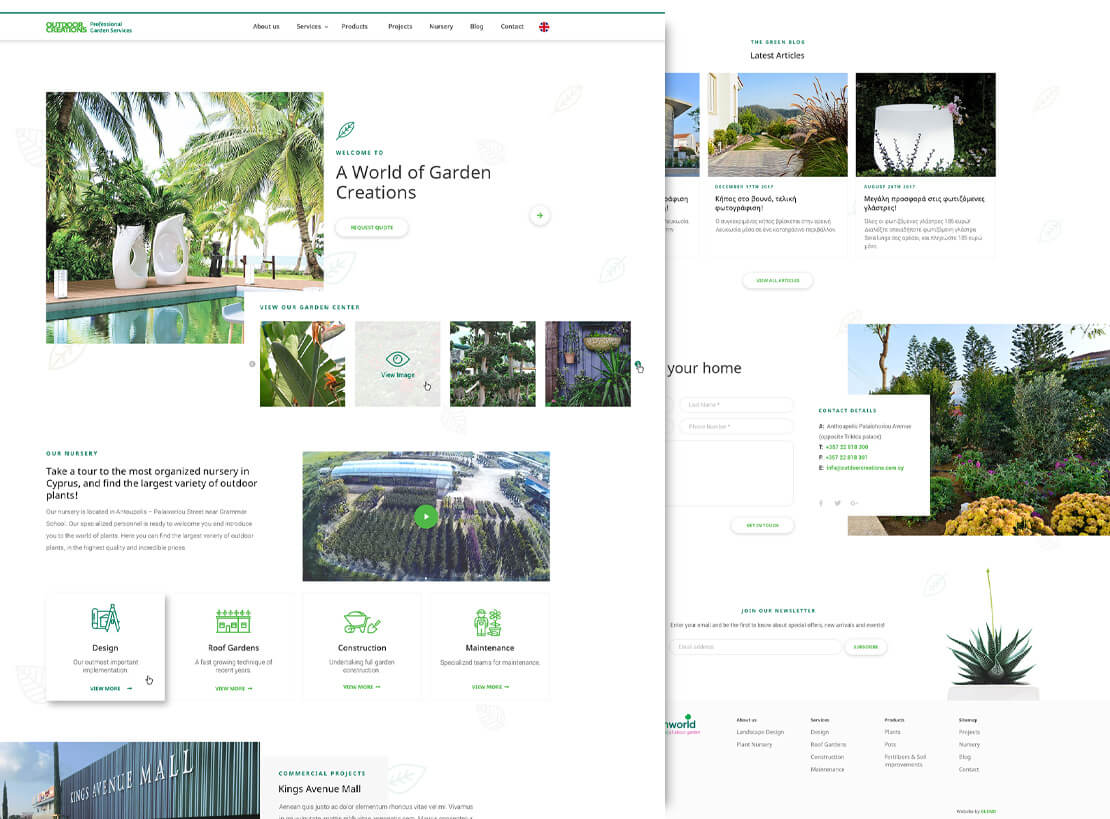Click View More under Design
The height and width of the screenshot is (819, 1110).
[110, 688]
